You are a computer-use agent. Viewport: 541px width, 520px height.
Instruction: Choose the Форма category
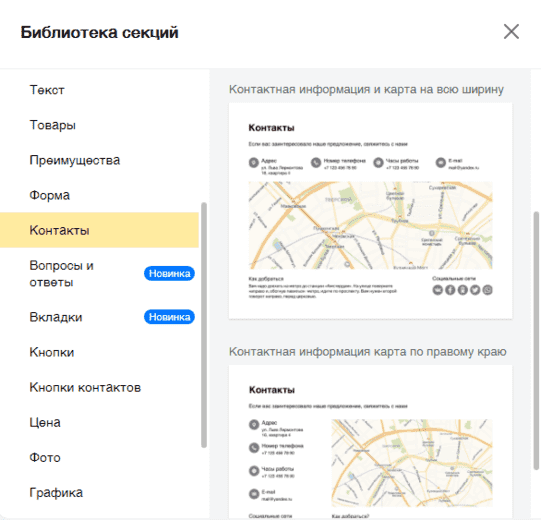50,195
